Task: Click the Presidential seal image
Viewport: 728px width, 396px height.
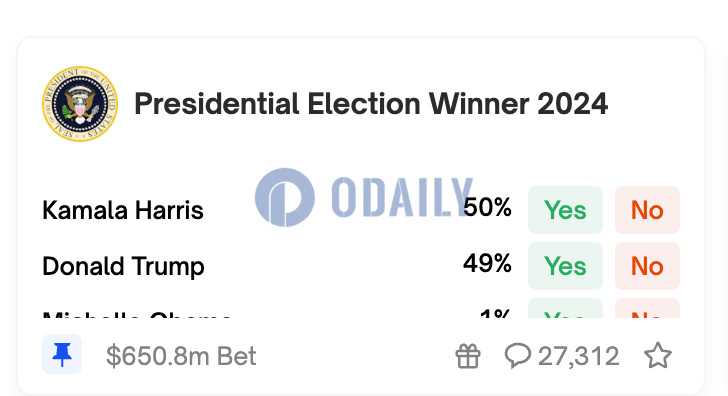Action: (80, 104)
